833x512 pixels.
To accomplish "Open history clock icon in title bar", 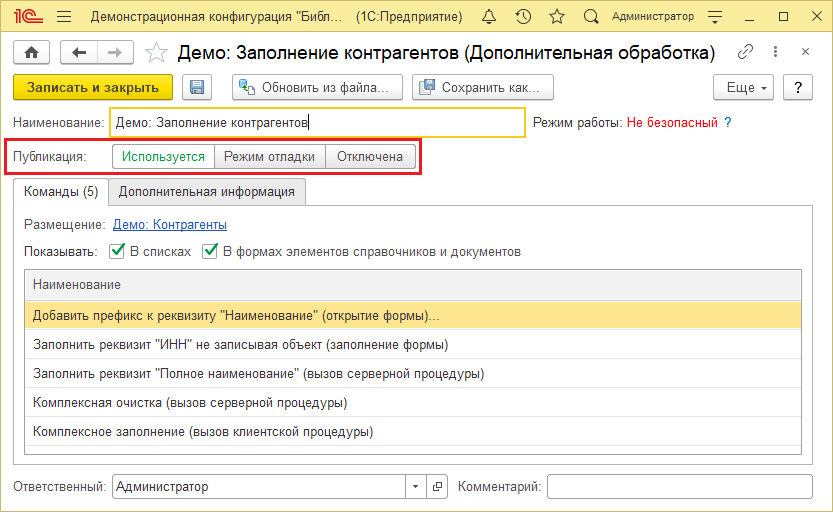I will coord(523,17).
